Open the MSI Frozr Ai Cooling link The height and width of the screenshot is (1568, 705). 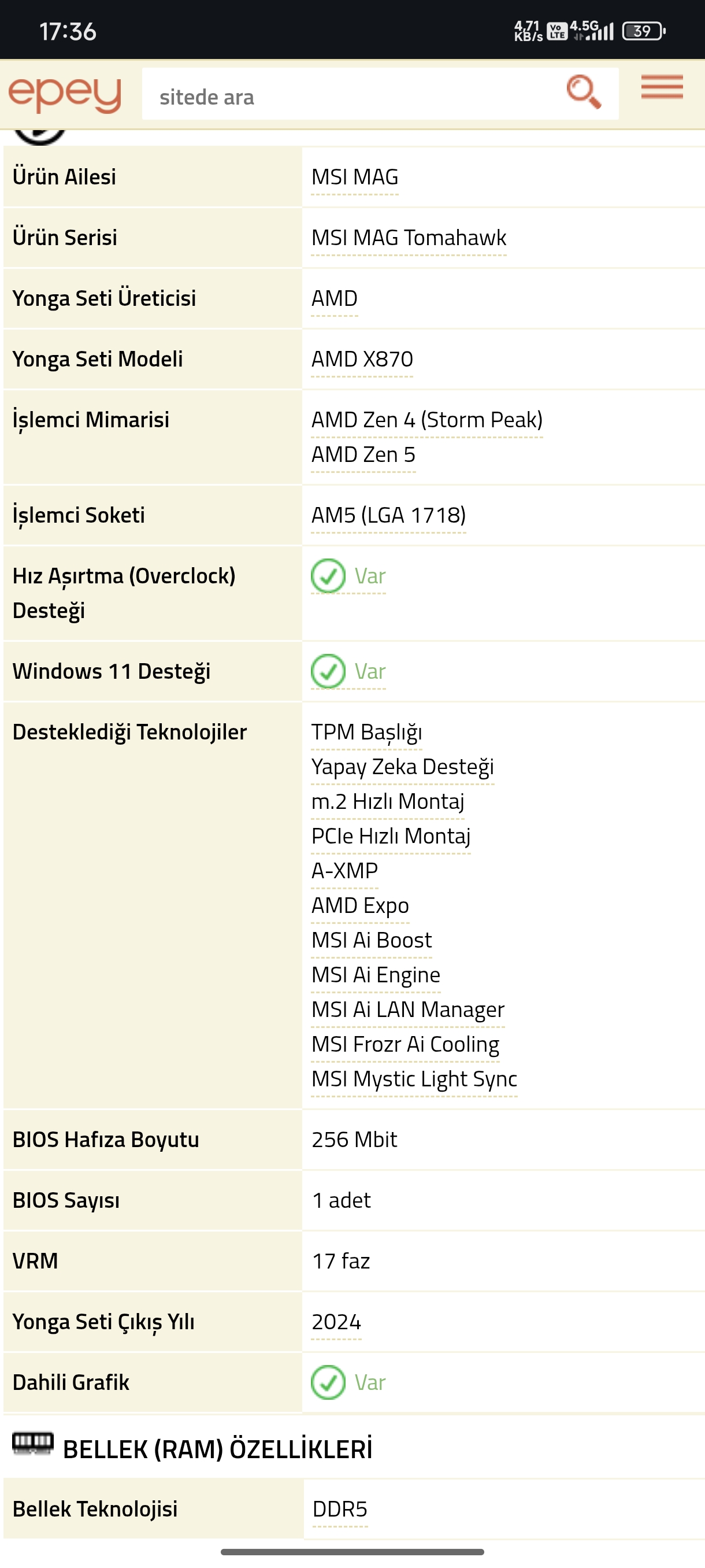point(405,1045)
